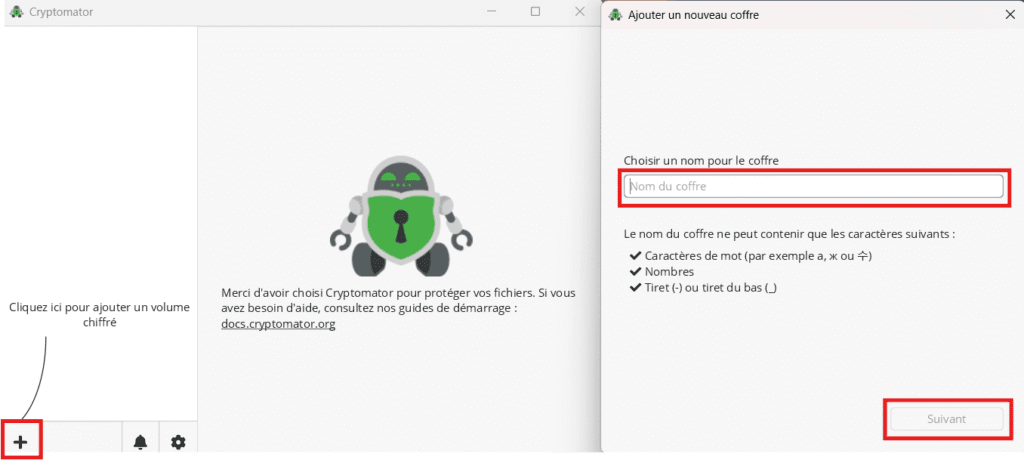Click the checkmark beside 'Nombres'
Image resolution: width=1024 pixels, height=460 pixels.
[635, 271]
